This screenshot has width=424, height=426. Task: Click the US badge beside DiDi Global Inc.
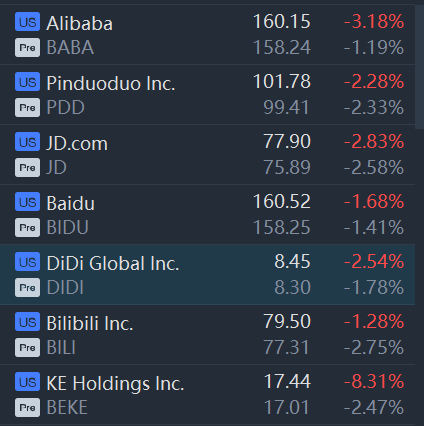coord(27,262)
